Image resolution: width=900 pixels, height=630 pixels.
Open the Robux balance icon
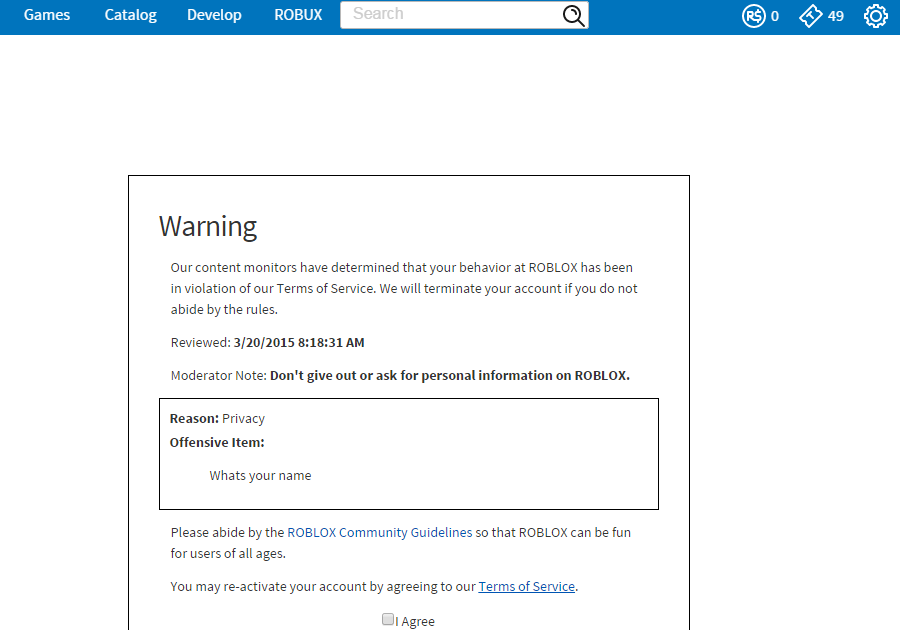[754, 15]
